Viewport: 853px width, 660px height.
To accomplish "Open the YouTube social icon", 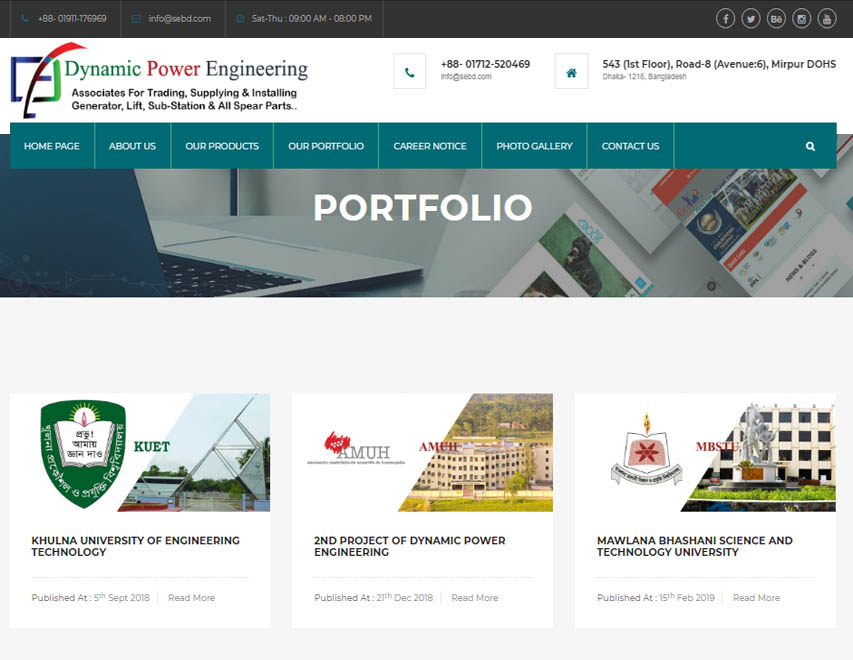I will pos(826,18).
